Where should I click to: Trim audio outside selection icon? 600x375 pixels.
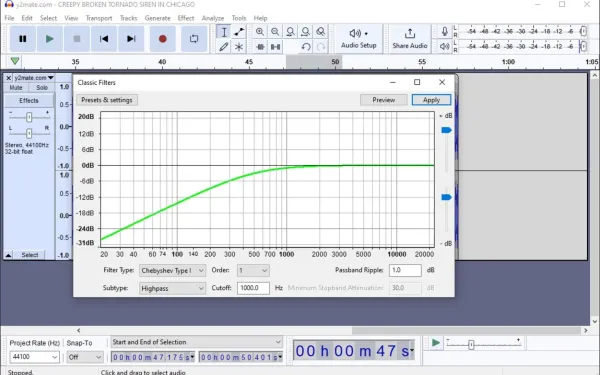(260, 47)
